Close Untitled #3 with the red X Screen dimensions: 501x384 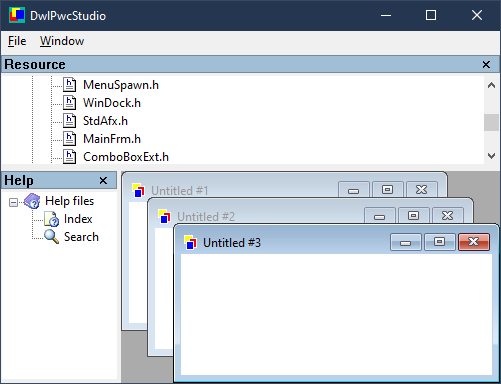[x=474, y=242]
